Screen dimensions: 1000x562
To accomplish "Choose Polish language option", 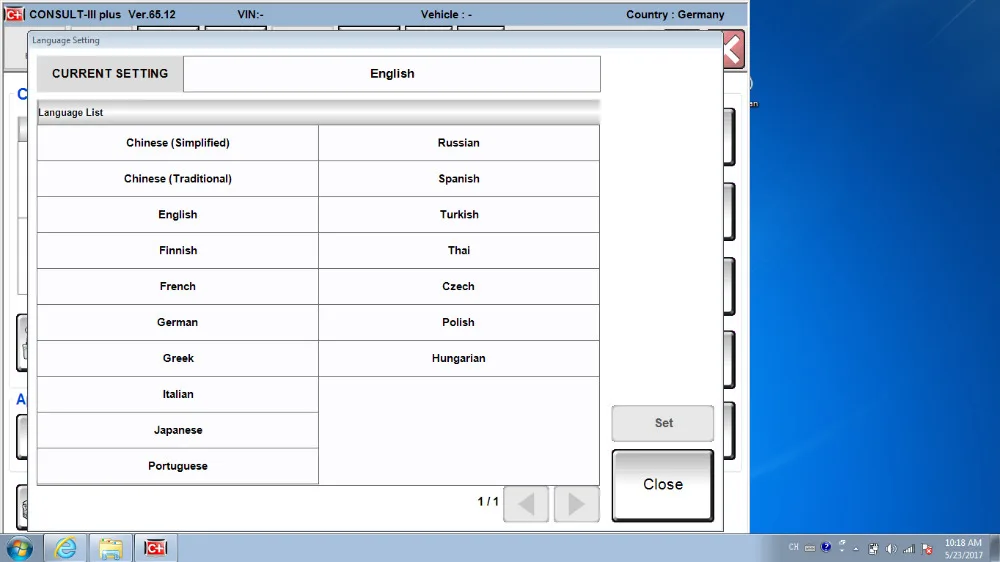I will [459, 322].
